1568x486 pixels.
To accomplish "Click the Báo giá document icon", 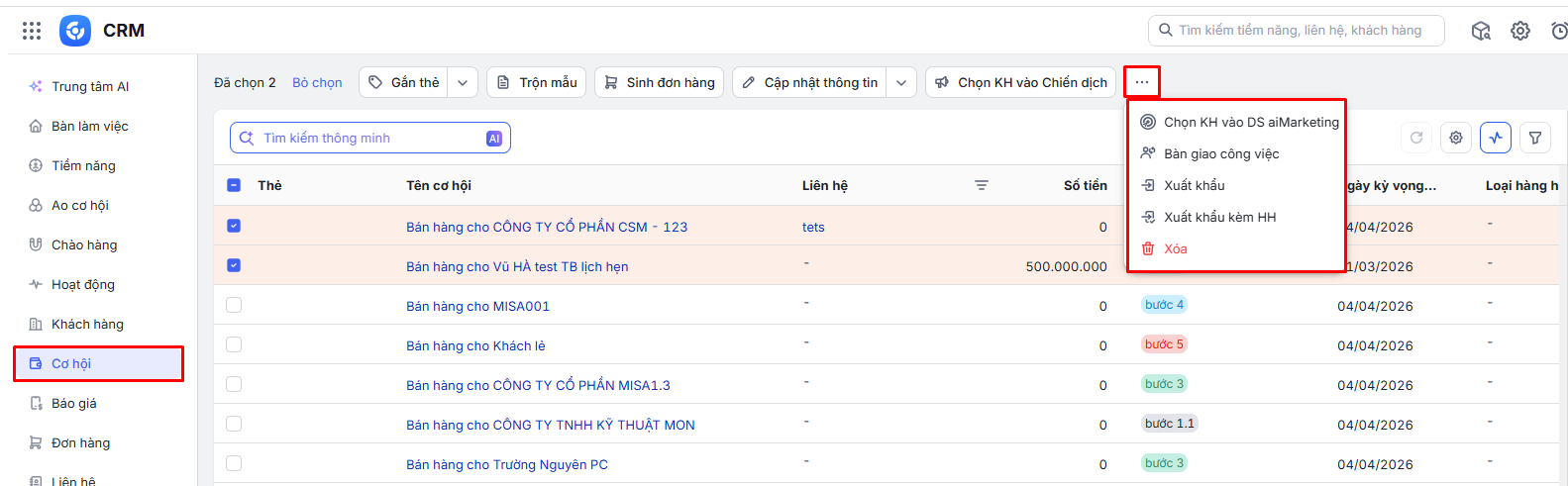I will pyautogui.click(x=36, y=403).
